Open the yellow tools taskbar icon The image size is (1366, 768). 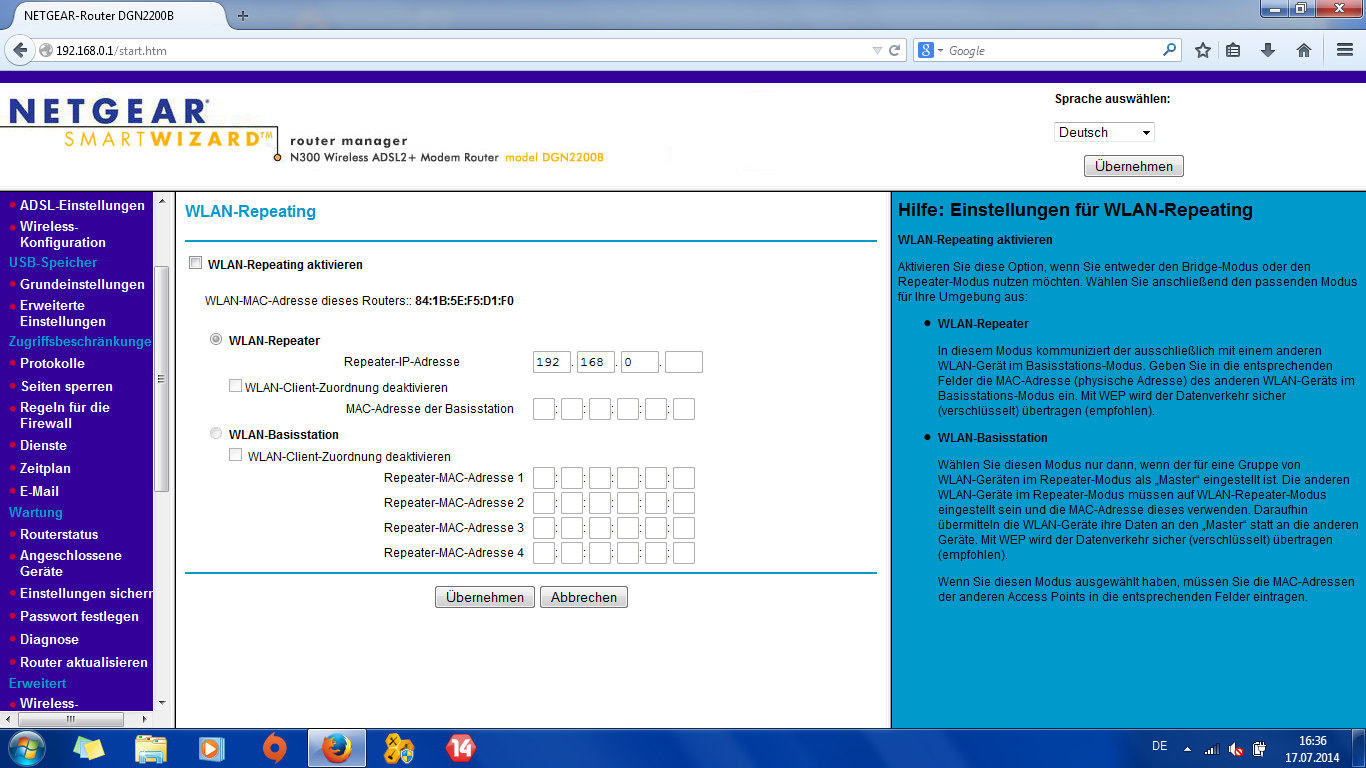tap(399, 748)
